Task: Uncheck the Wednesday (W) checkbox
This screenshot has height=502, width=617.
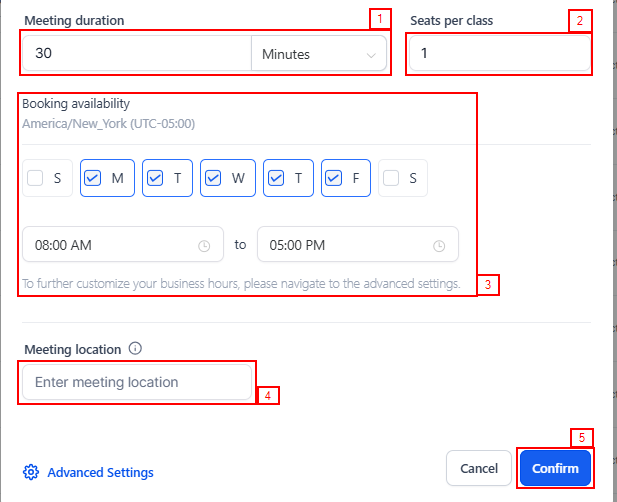Action: coord(213,179)
